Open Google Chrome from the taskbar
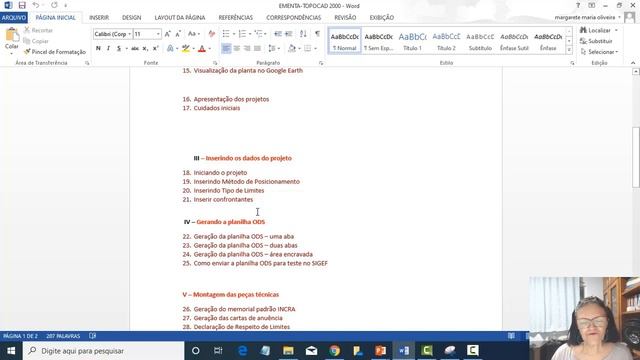 tap(335, 351)
